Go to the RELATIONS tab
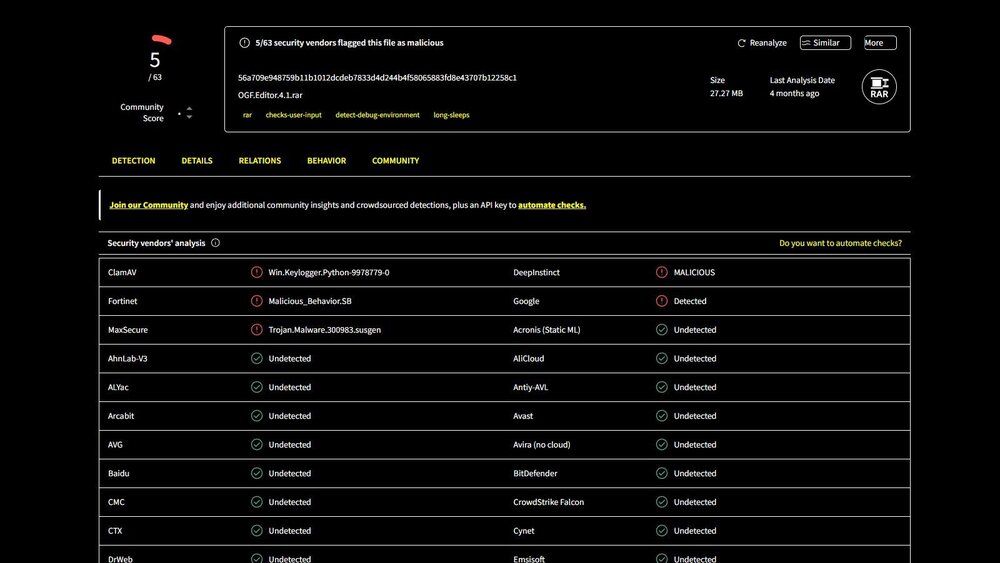The width and height of the screenshot is (1000, 563). pos(260,161)
